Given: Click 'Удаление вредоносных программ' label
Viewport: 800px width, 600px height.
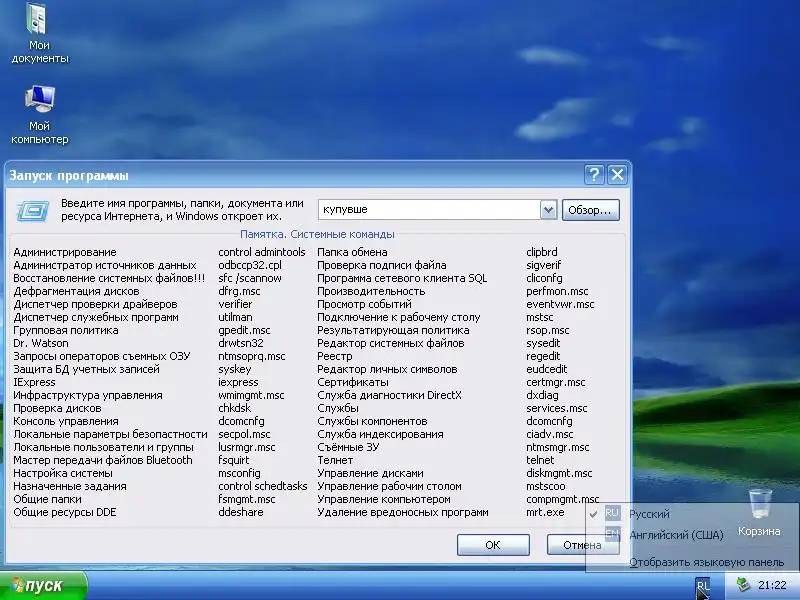Looking at the screenshot, I should pos(403,512).
